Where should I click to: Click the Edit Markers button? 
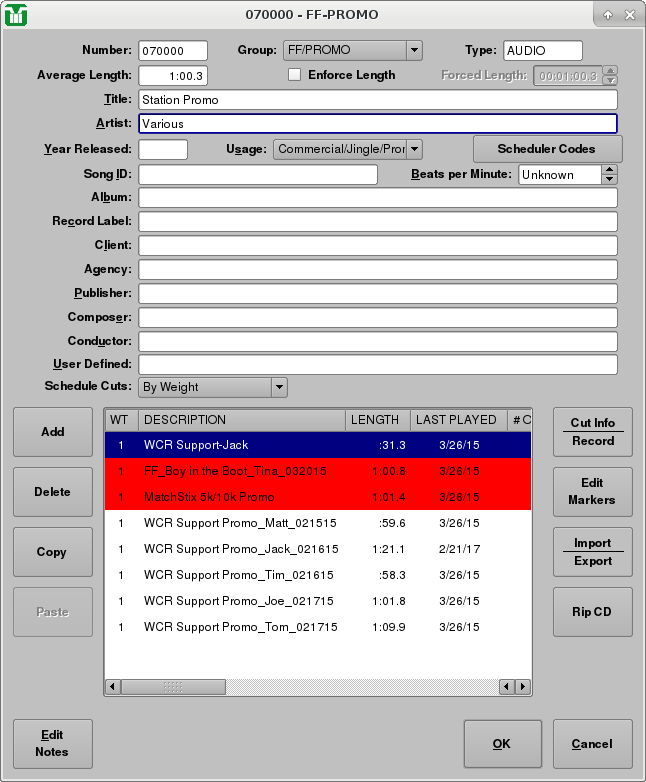tap(592, 492)
